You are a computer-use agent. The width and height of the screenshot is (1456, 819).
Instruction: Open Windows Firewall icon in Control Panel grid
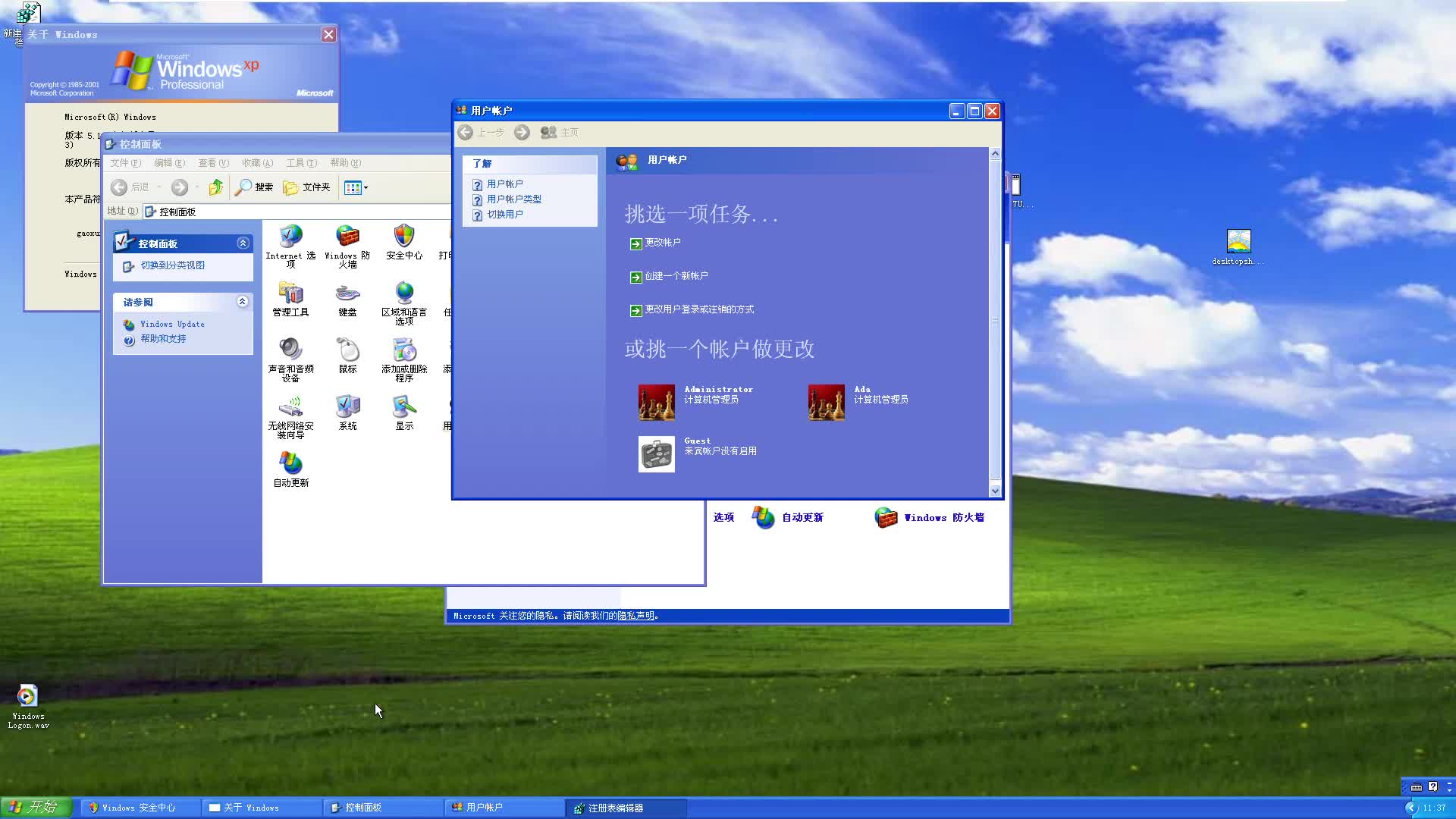click(347, 236)
